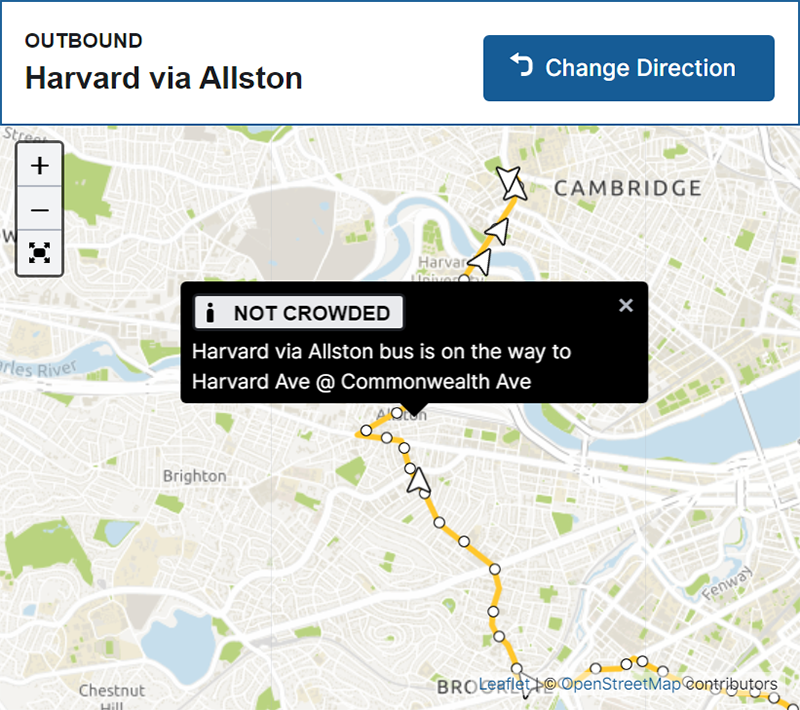Viewport: 800px width, 710px height.
Task: Click the Brighton map label
Action: click(x=194, y=476)
